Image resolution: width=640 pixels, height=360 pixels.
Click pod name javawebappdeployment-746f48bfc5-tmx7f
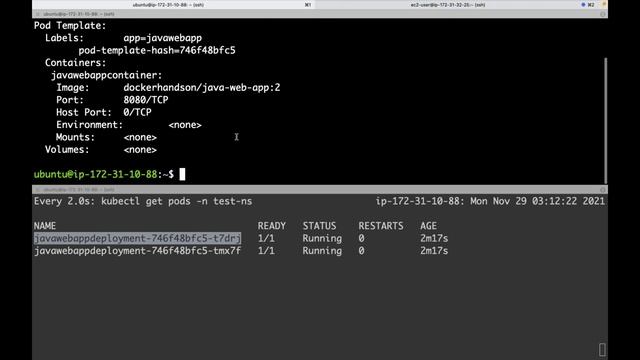138,251
